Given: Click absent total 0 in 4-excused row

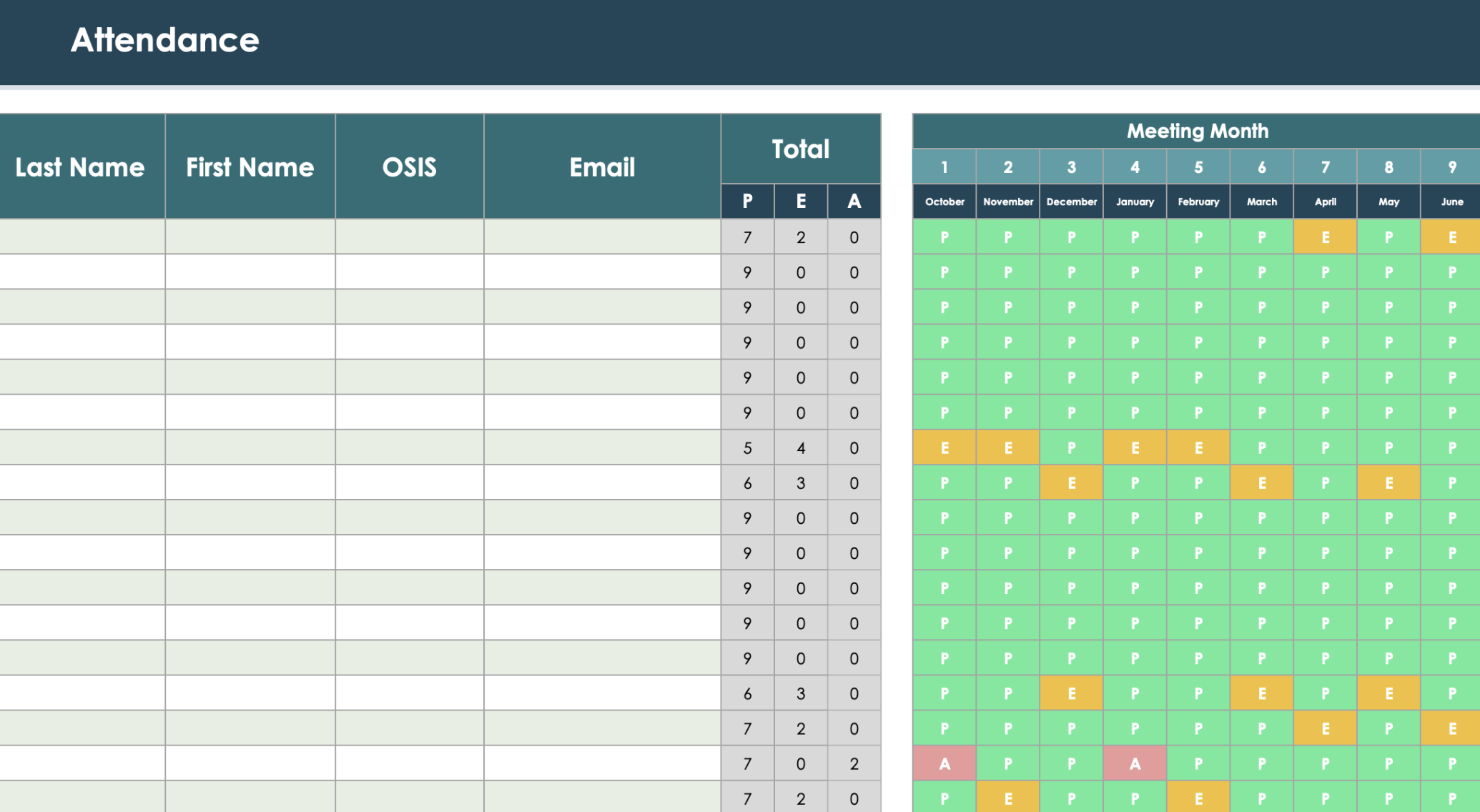Looking at the screenshot, I should click(854, 448).
